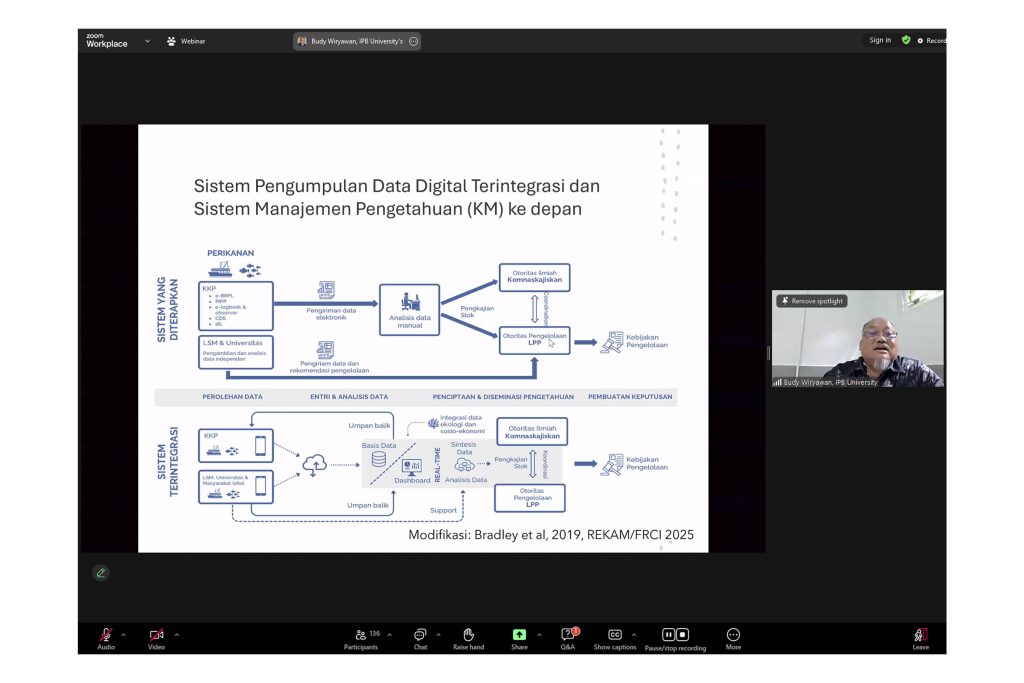Select the green annotation pencil tool

point(101,573)
